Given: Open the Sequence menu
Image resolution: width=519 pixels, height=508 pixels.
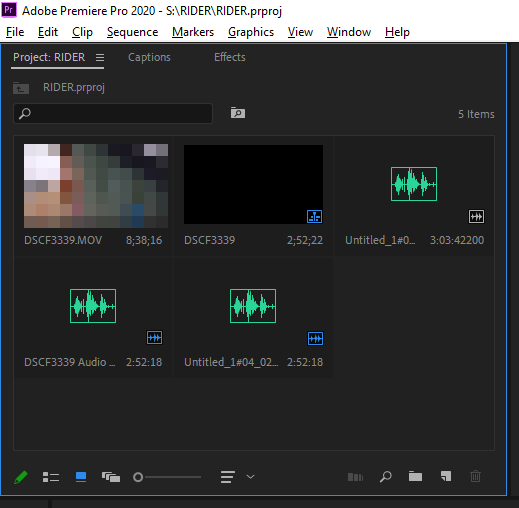Looking at the screenshot, I should (132, 32).
